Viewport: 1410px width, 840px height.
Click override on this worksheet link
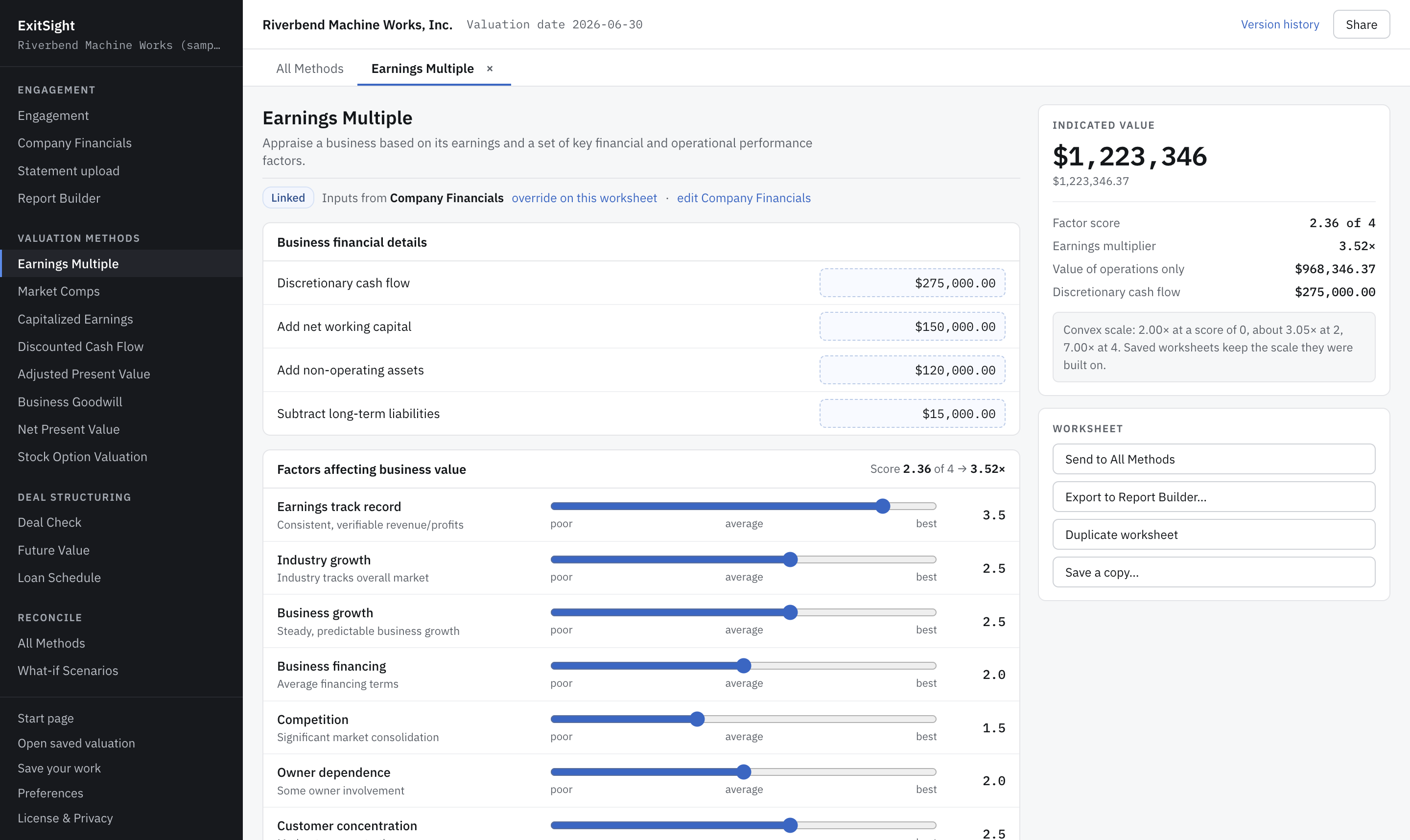coord(584,198)
